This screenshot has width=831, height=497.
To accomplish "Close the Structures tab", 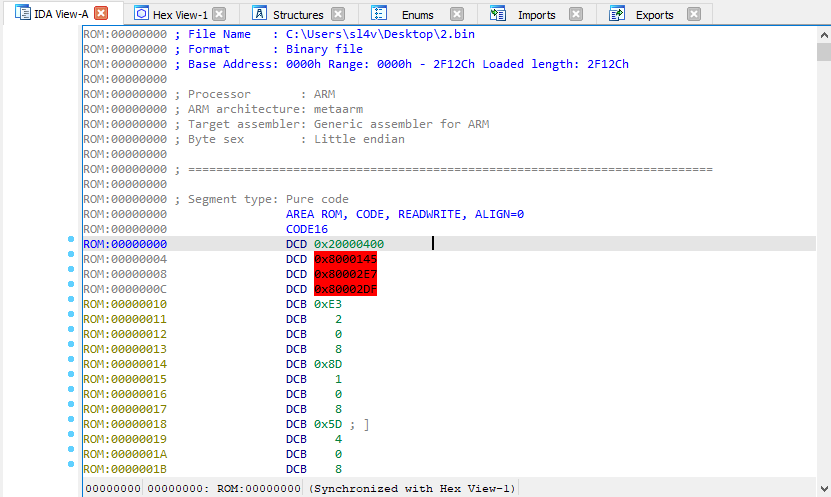I will point(338,14).
